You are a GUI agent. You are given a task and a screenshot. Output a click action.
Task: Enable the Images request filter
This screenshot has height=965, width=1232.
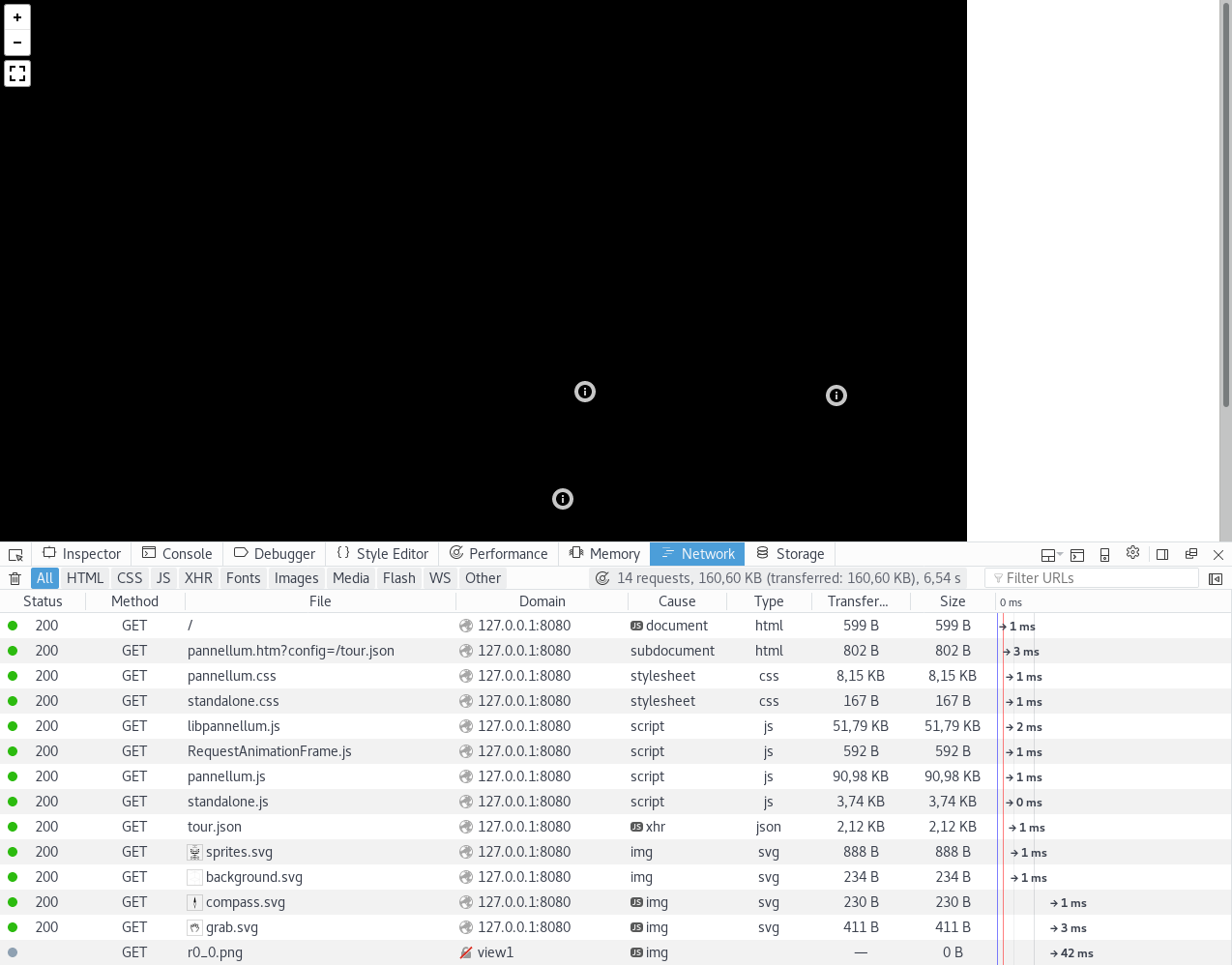pyautogui.click(x=296, y=577)
